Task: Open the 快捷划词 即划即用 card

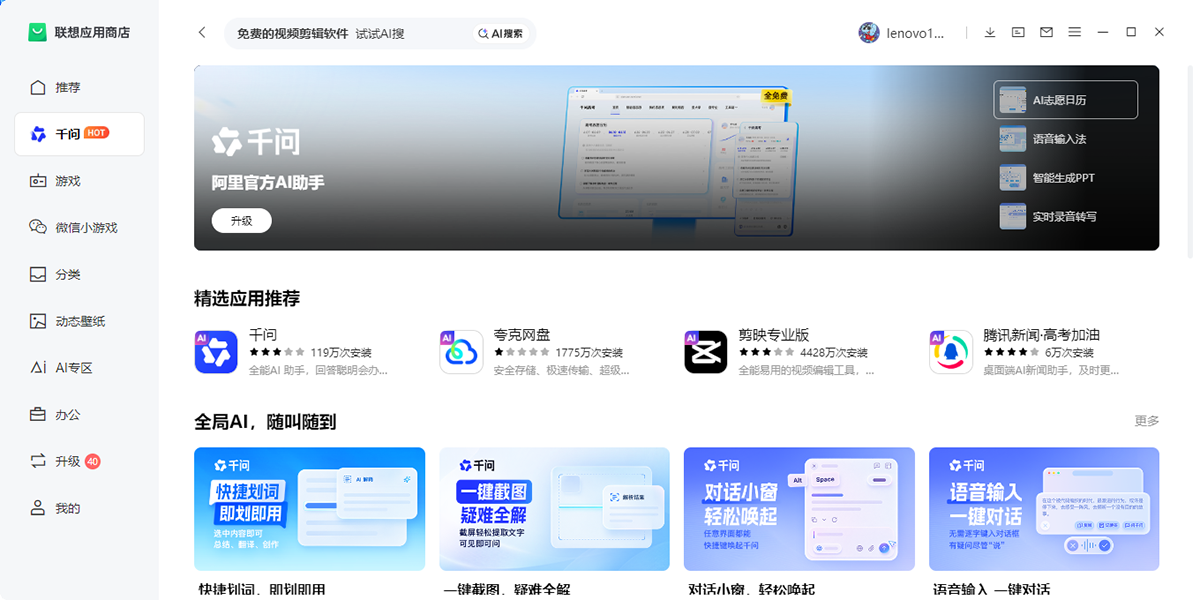Action: pyautogui.click(x=310, y=509)
